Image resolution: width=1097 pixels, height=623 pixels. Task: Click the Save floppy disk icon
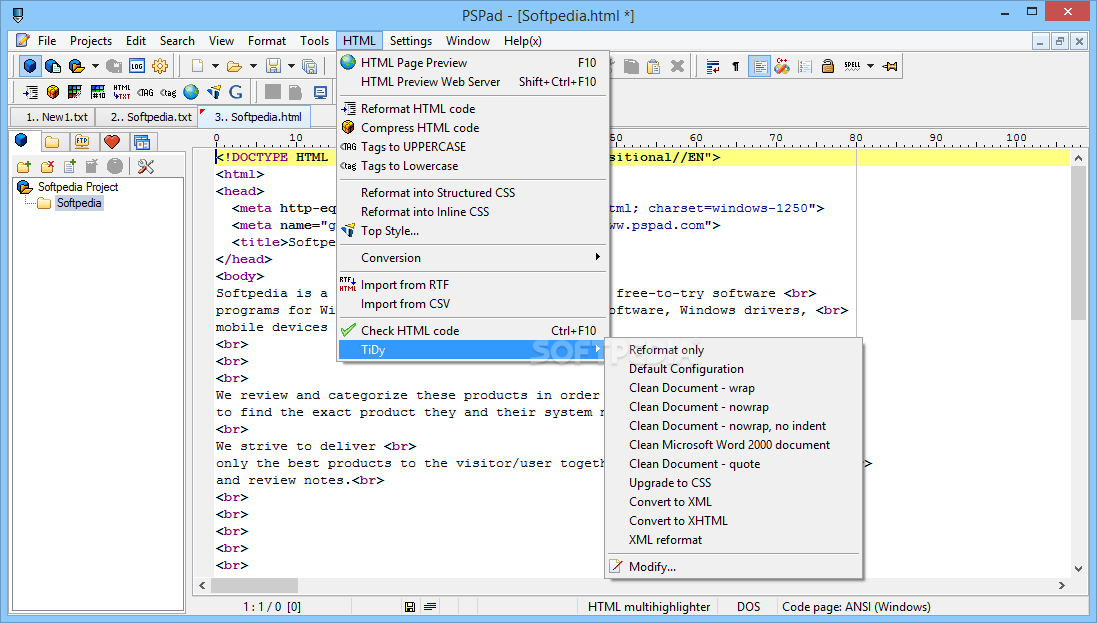pos(273,66)
